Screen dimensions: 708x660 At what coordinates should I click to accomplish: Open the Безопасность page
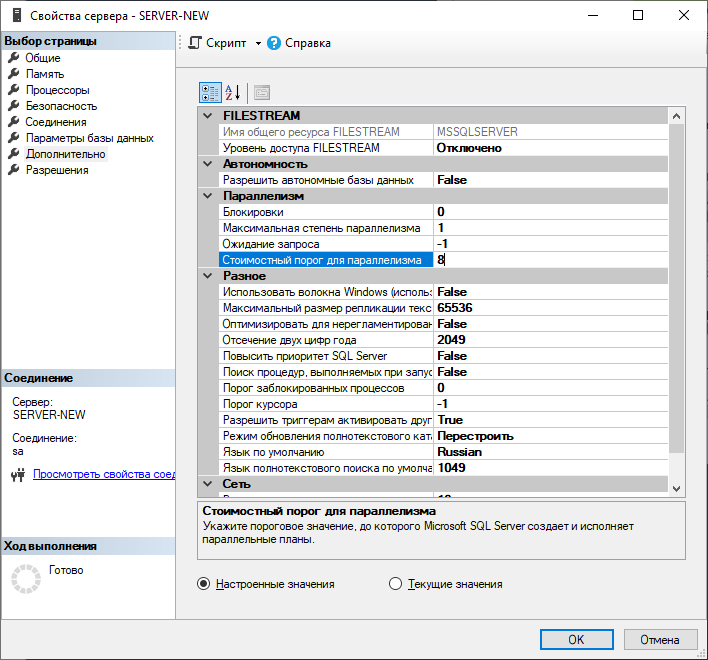coord(61,106)
